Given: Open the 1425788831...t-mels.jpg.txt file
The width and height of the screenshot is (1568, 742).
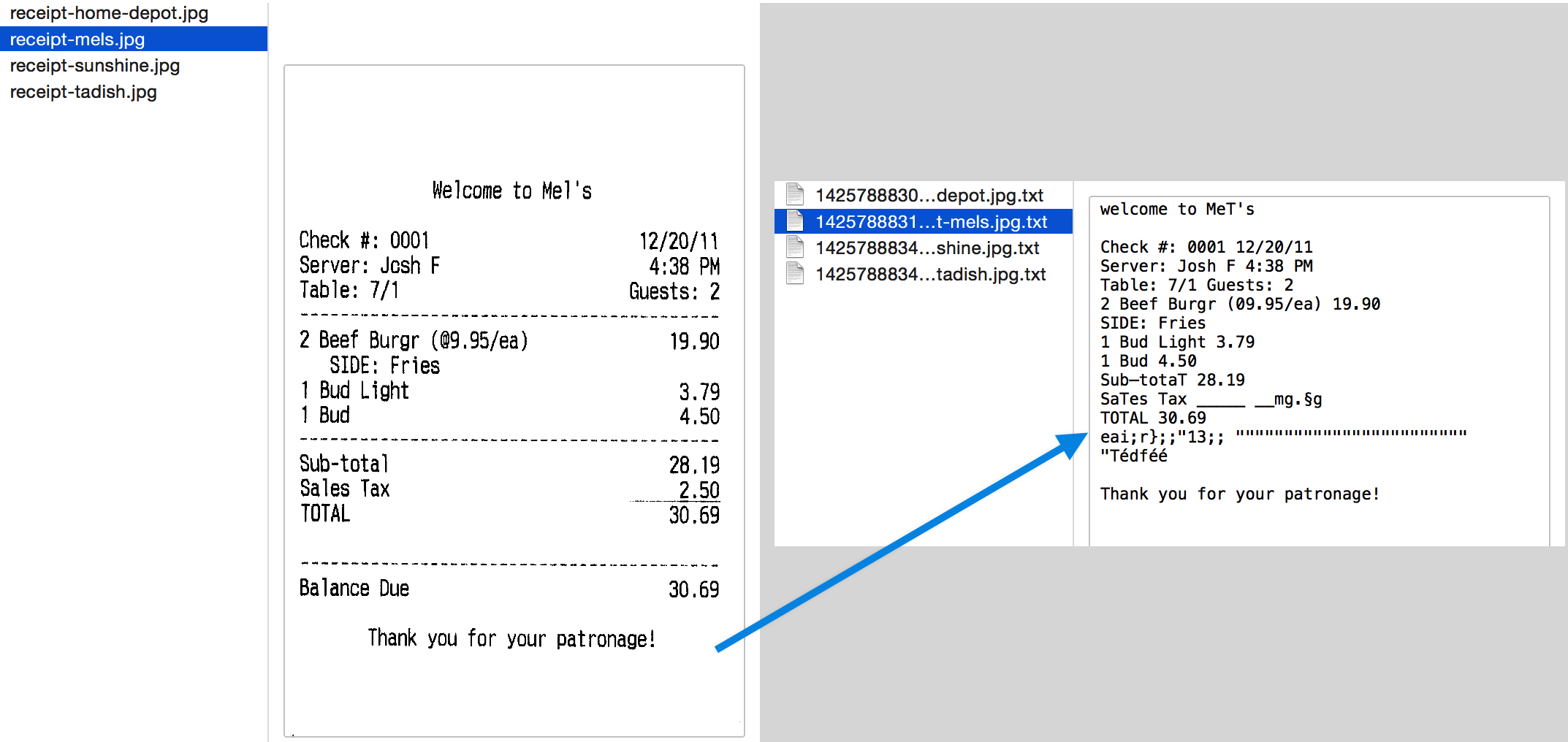Looking at the screenshot, I should [x=924, y=221].
